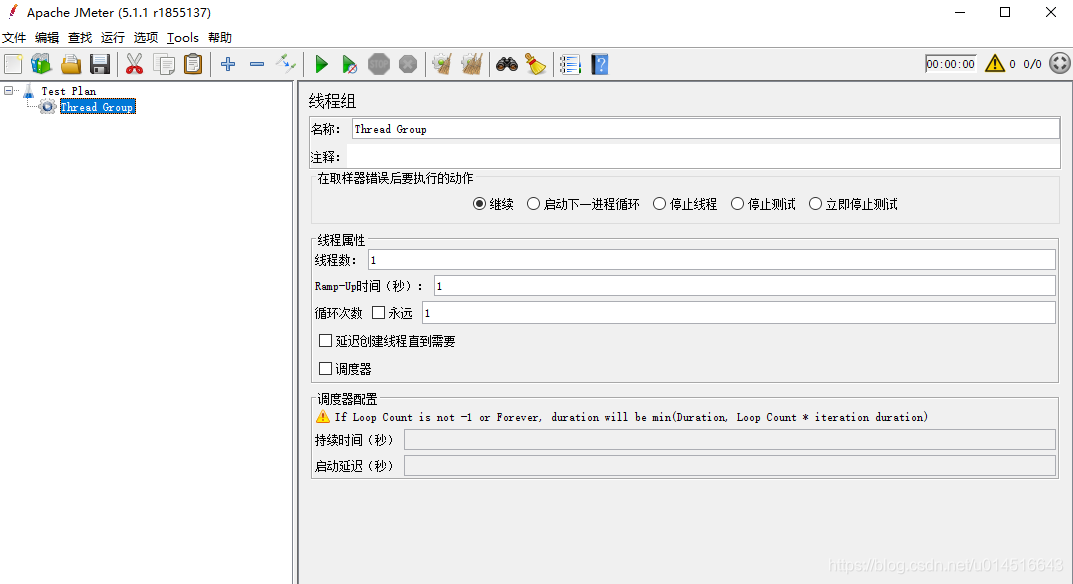Start the test with green play icon

(321, 64)
